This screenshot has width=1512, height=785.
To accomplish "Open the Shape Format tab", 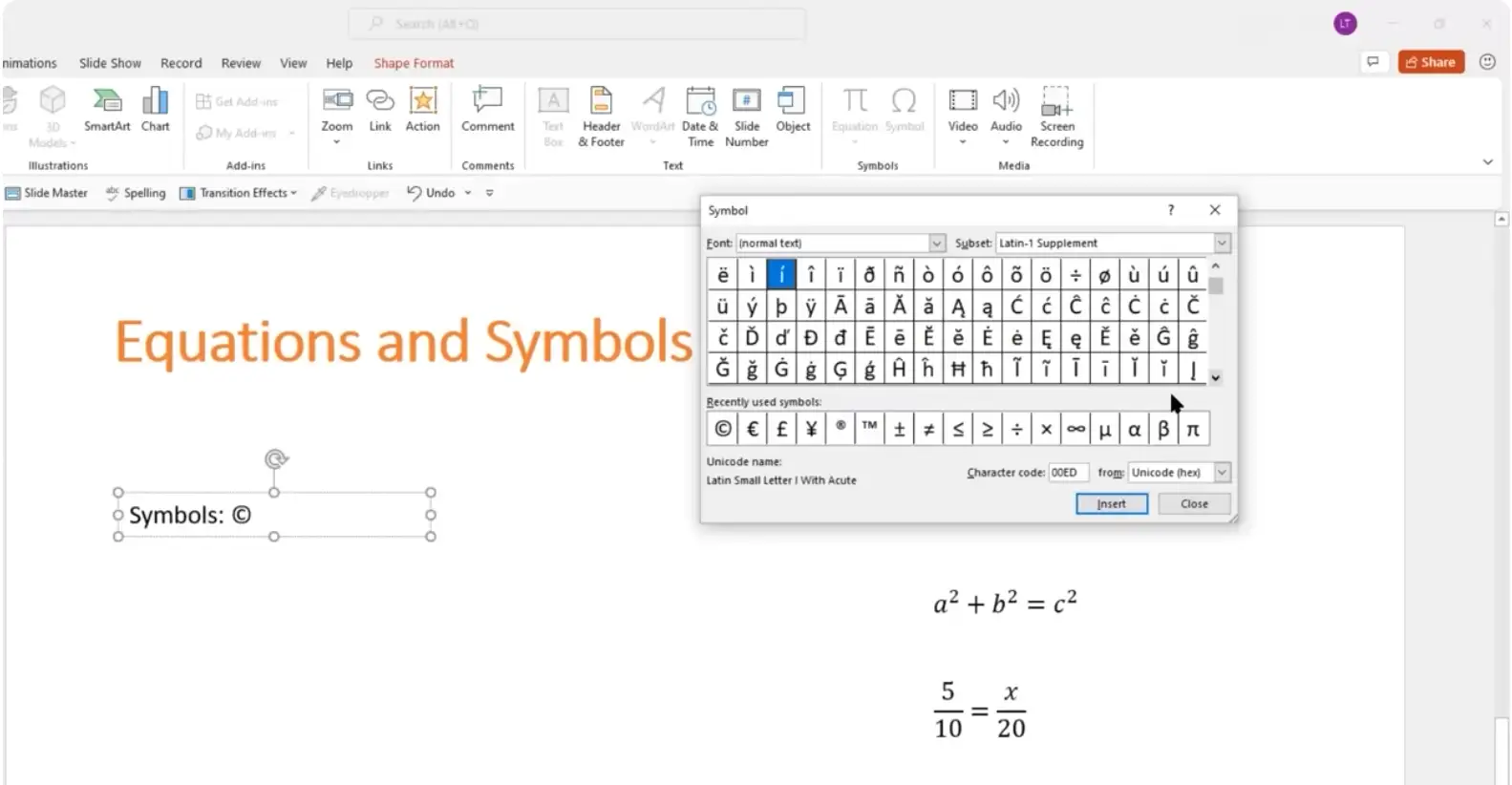I will (x=414, y=63).
